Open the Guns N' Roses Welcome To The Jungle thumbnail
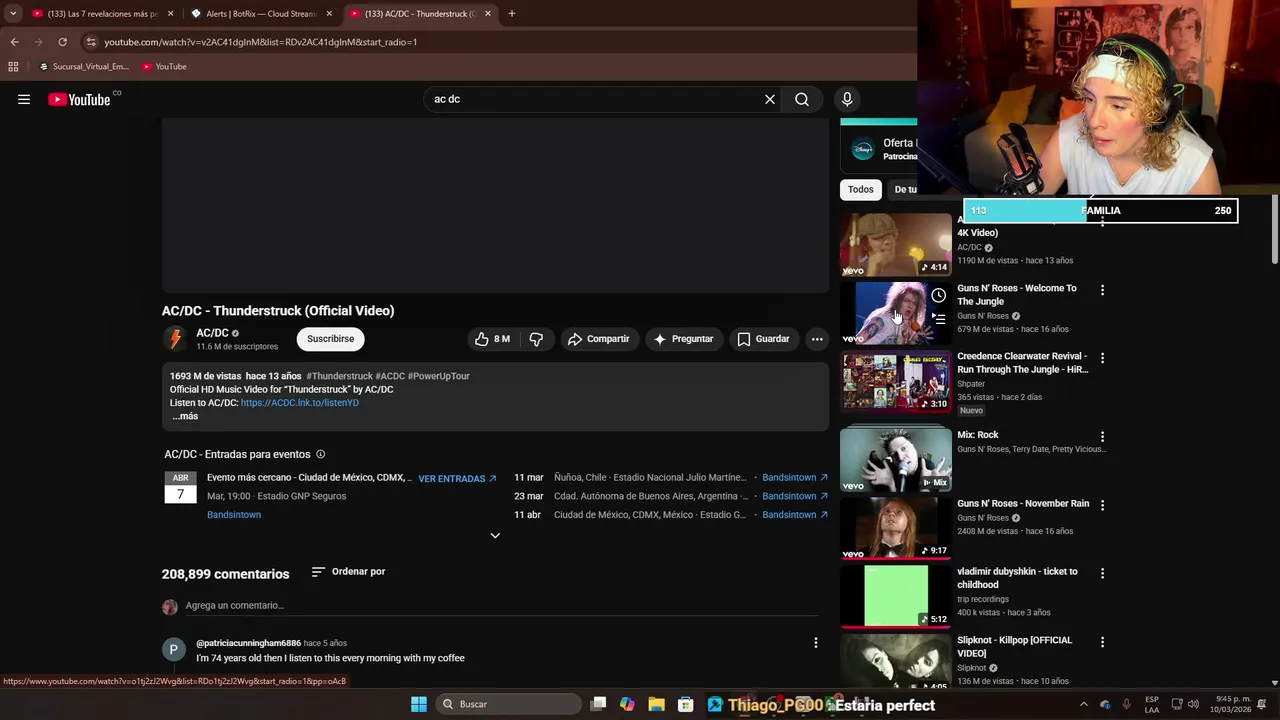1280x720 pixels. 896,313
